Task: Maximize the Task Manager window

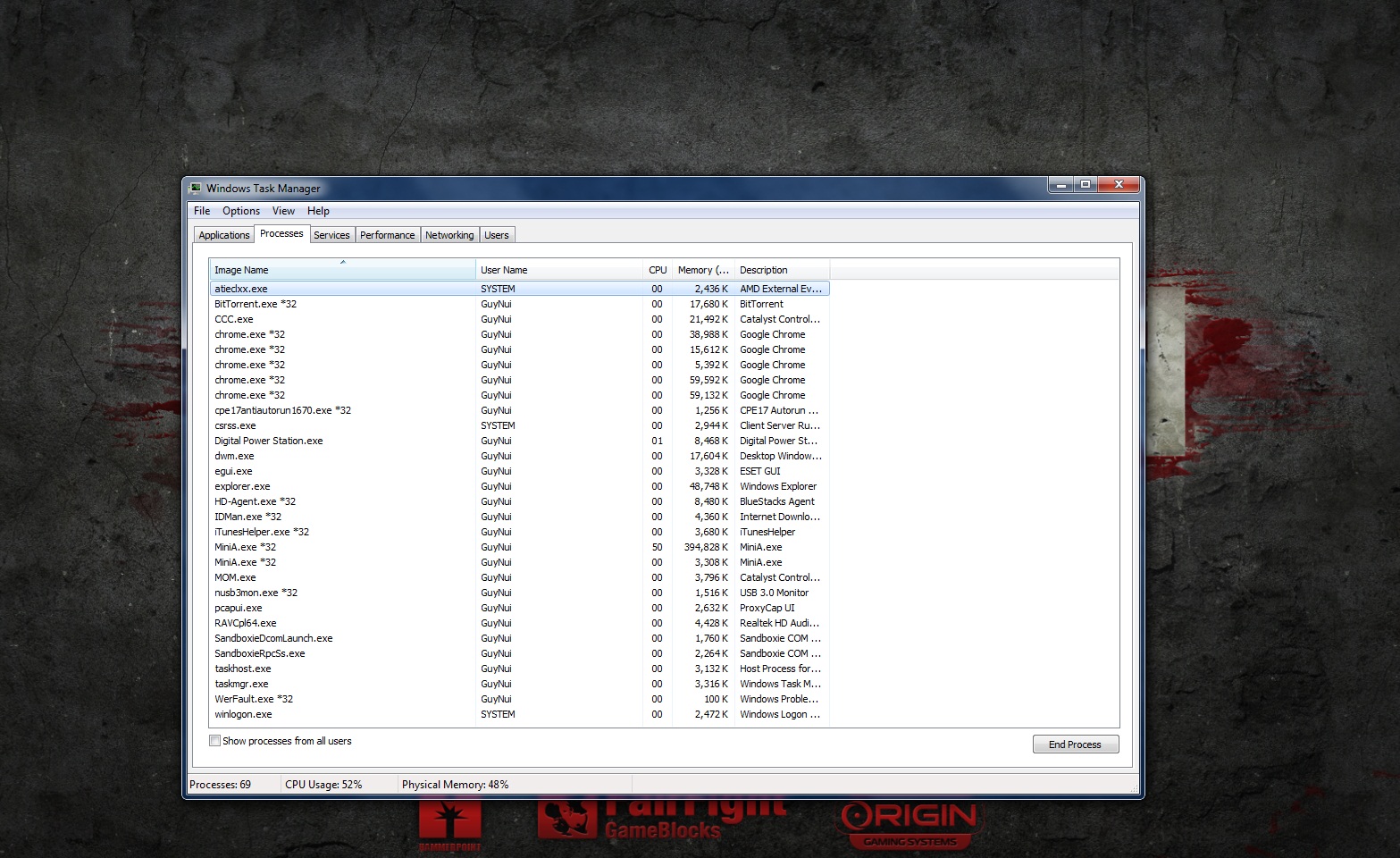Action: point(1086,185)
